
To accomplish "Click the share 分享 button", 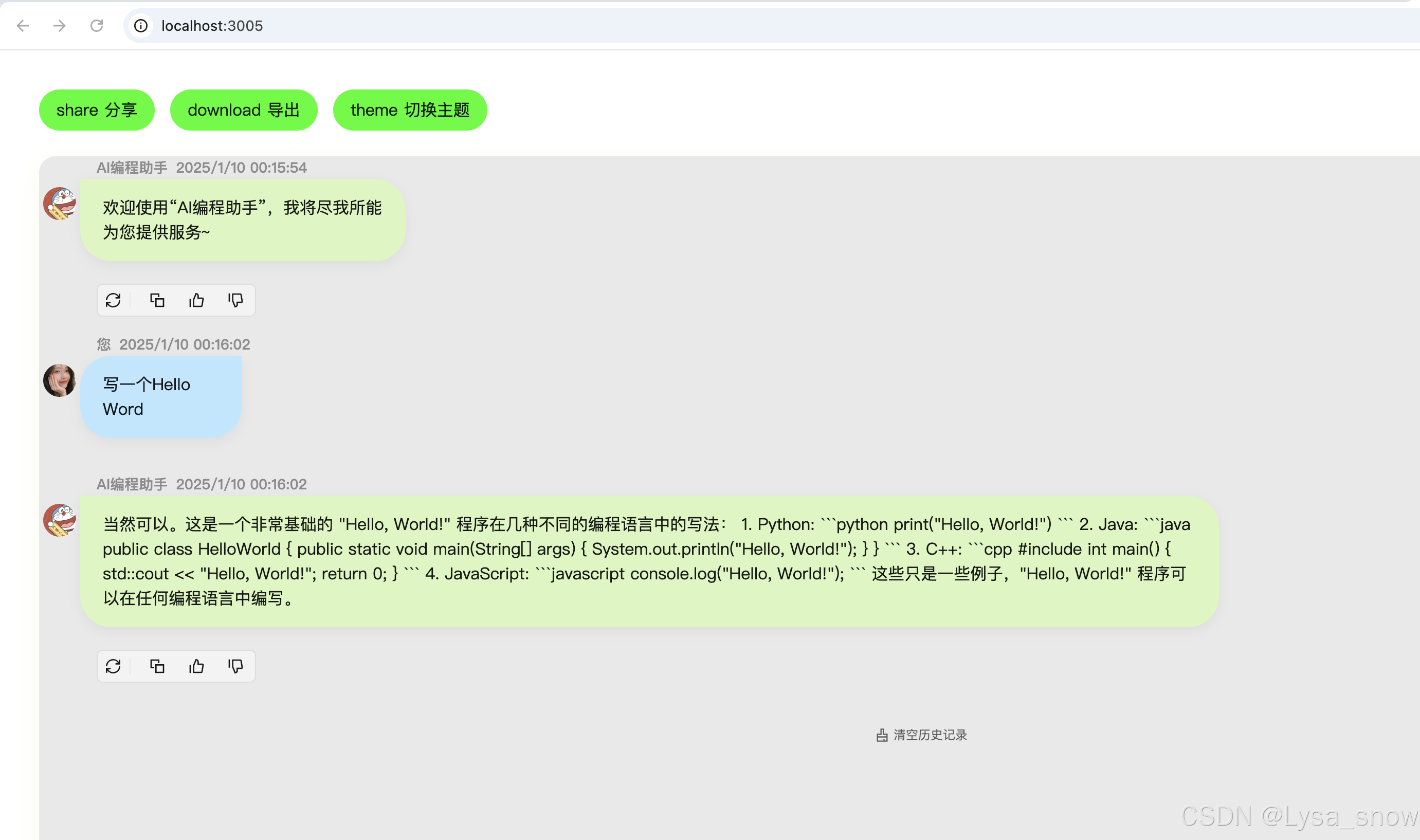I will (x=97, y=110).
